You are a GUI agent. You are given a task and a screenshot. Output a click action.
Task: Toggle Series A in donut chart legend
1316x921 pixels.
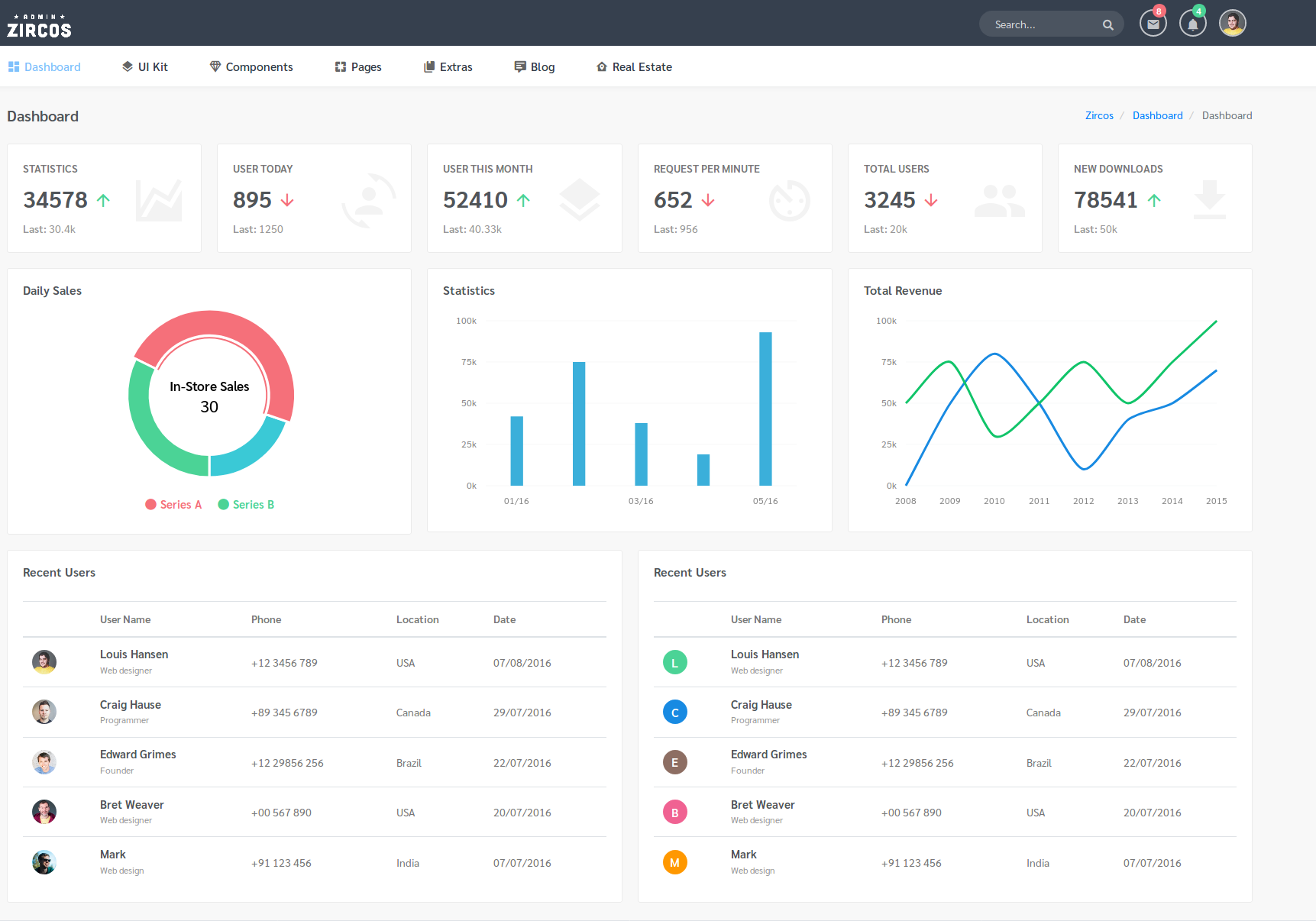tap(173, 504)
